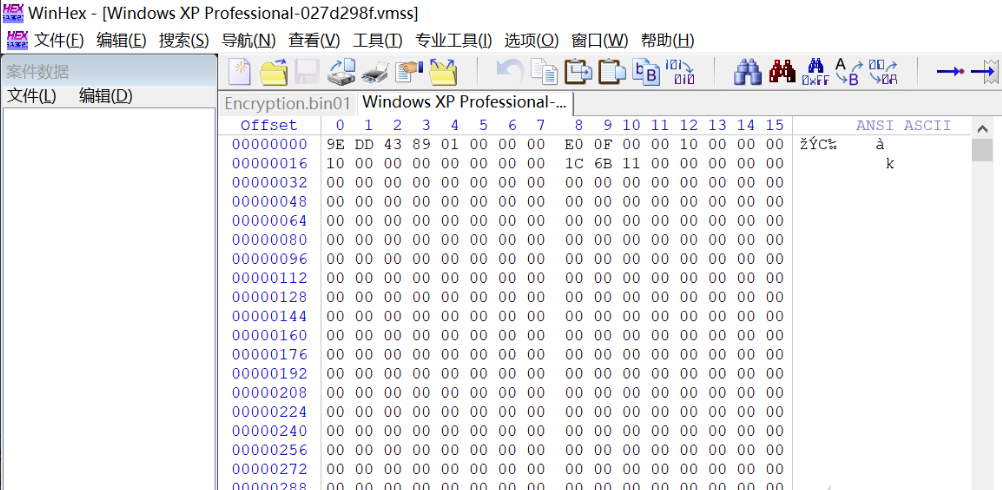Image resolution: width=1002 pixels, height=490 pixels.
Task: Click the blue binoculars Find Text icon
Action: coord(748,72)
